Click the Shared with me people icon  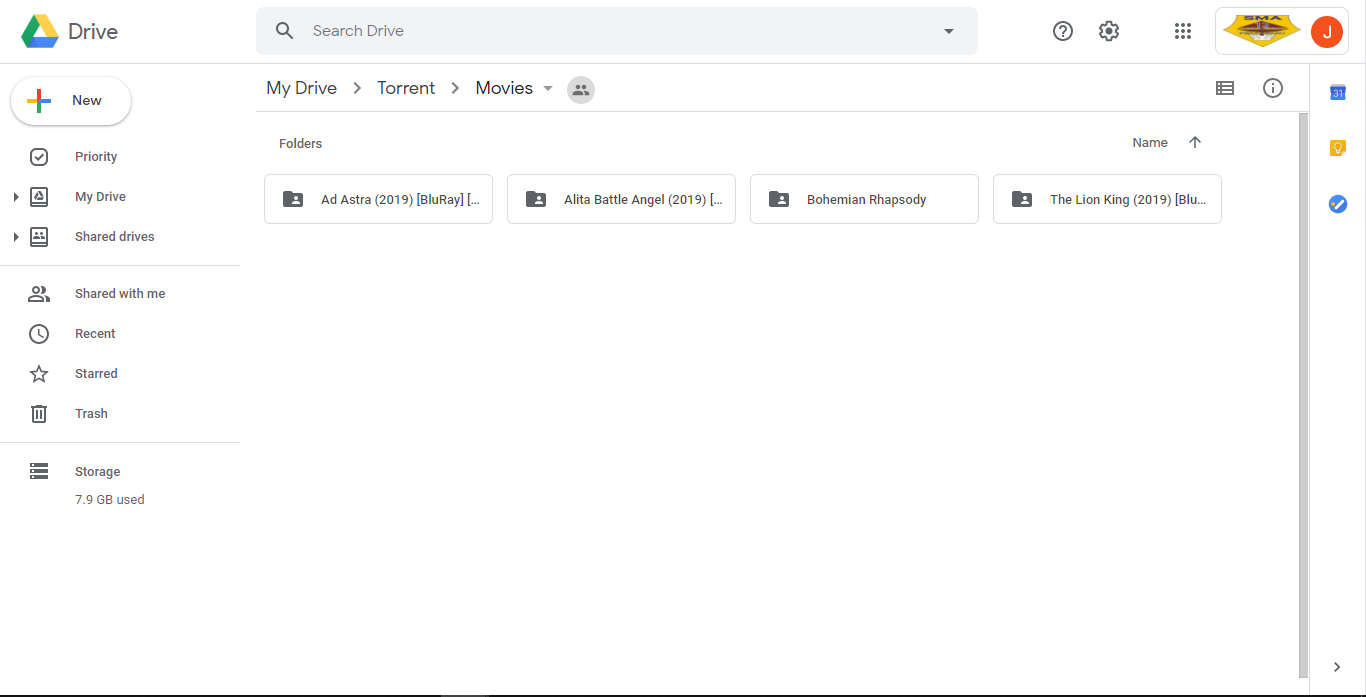(39, 294)
